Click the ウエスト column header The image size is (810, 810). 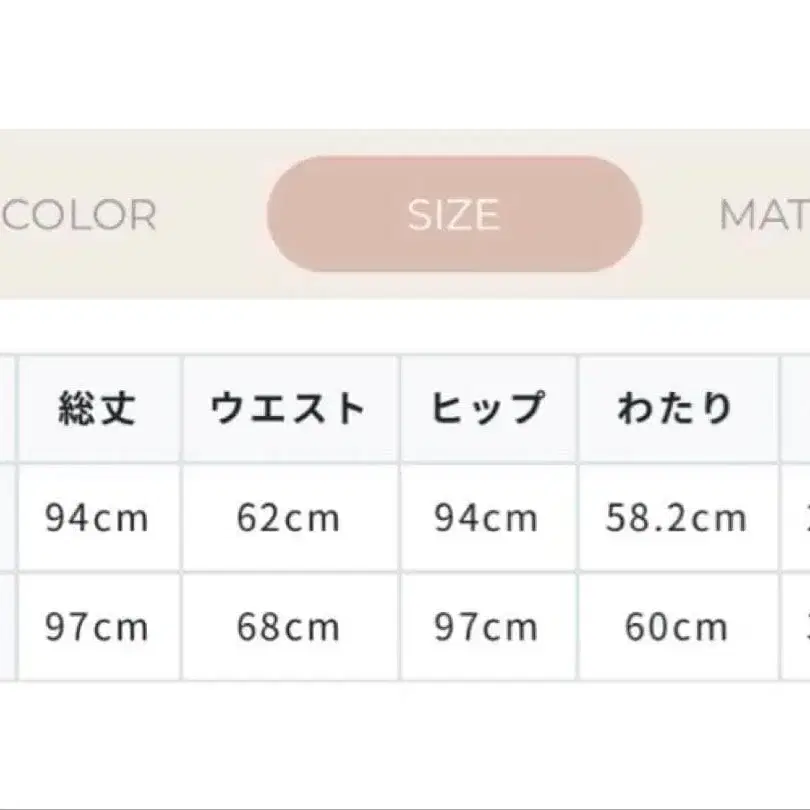tap(289, 408)
